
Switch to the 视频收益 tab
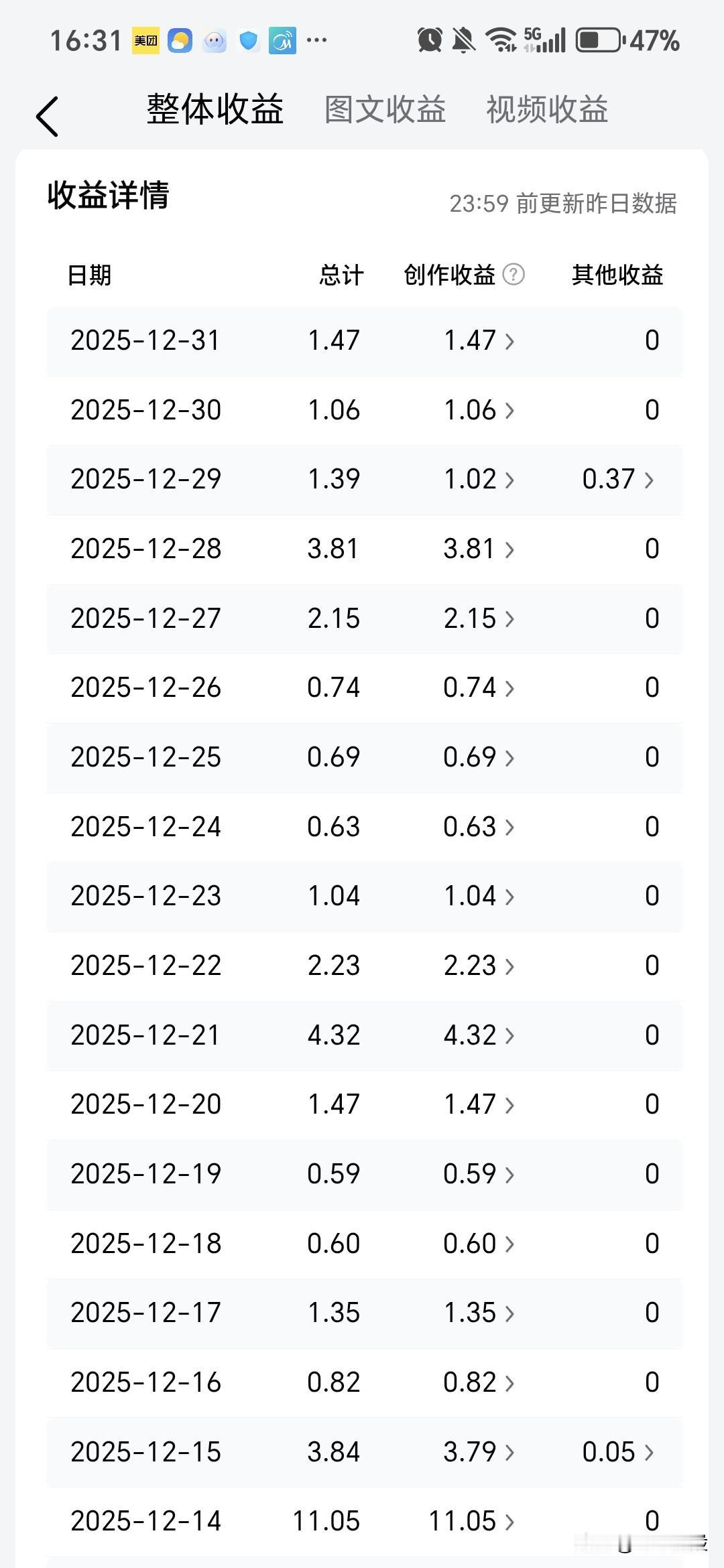coord(547,110)
